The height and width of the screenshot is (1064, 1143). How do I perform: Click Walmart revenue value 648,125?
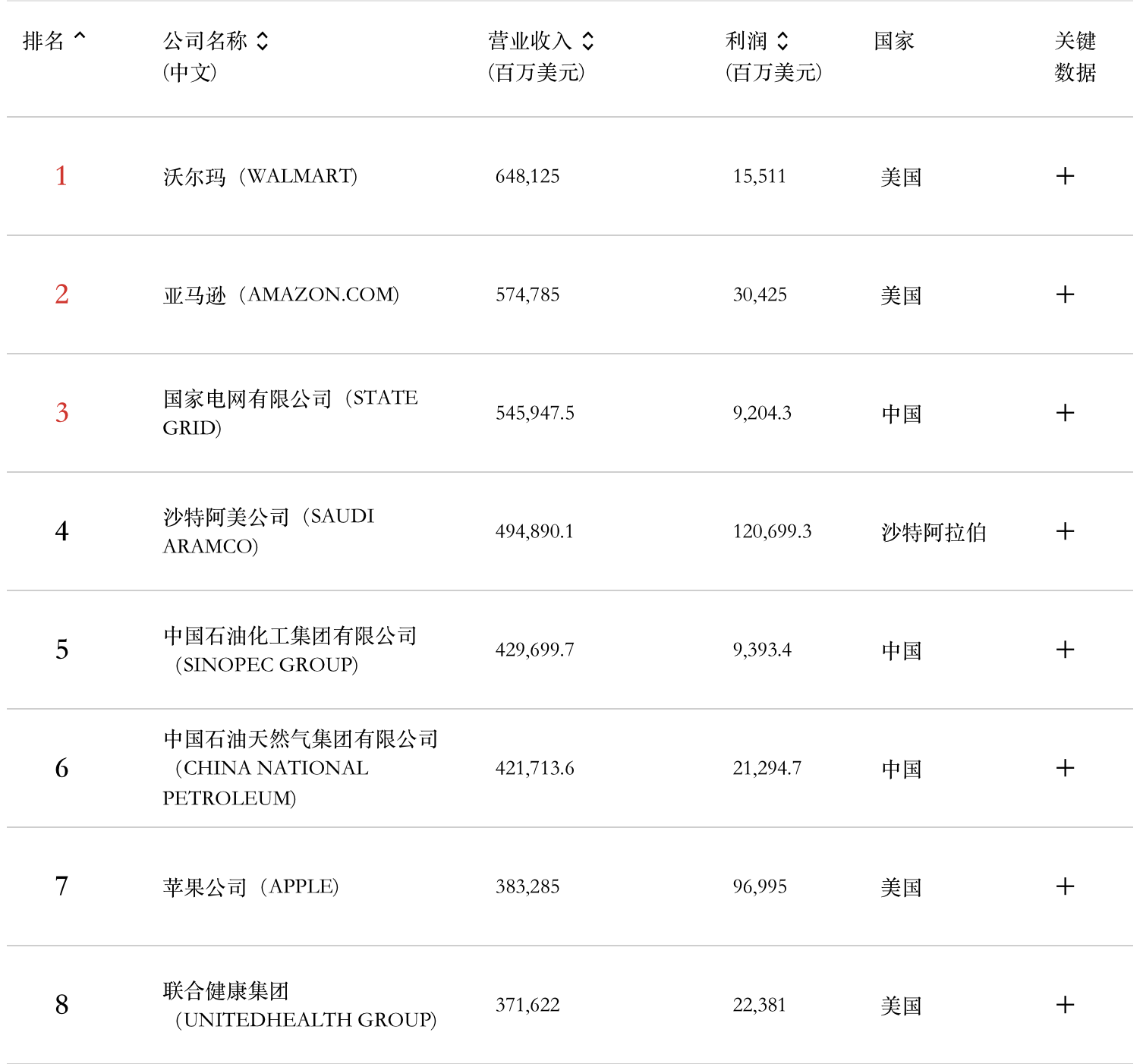click(x=527, y=177)
